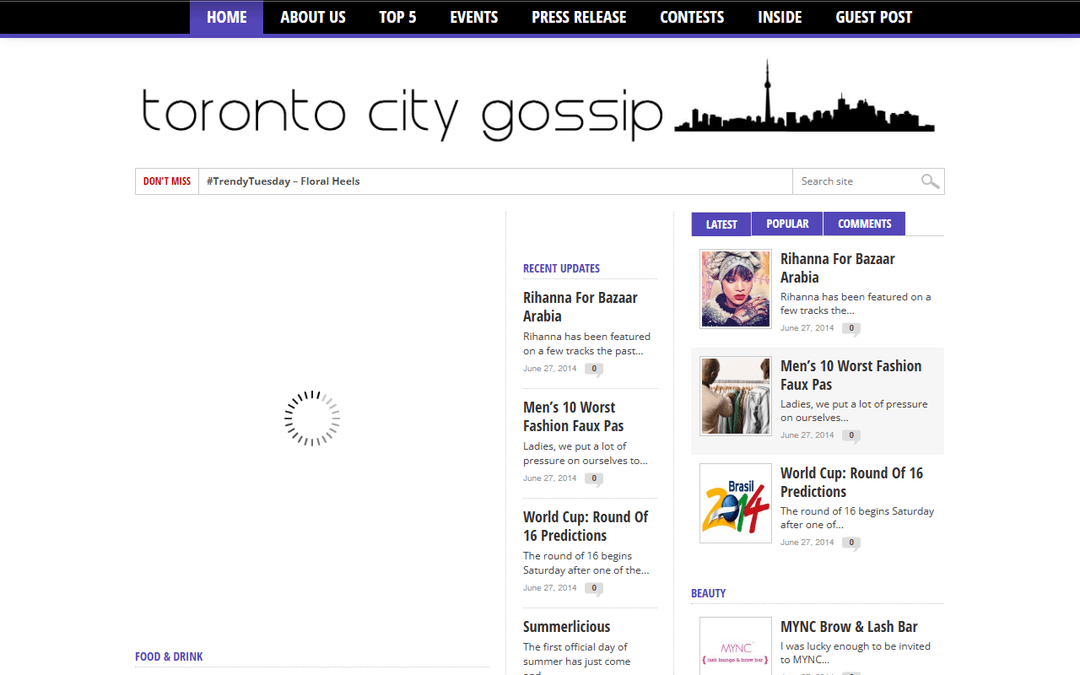1080x675 pixels.
Task: Click the Rihanna thumbnail image
Action: click(736, 289)
